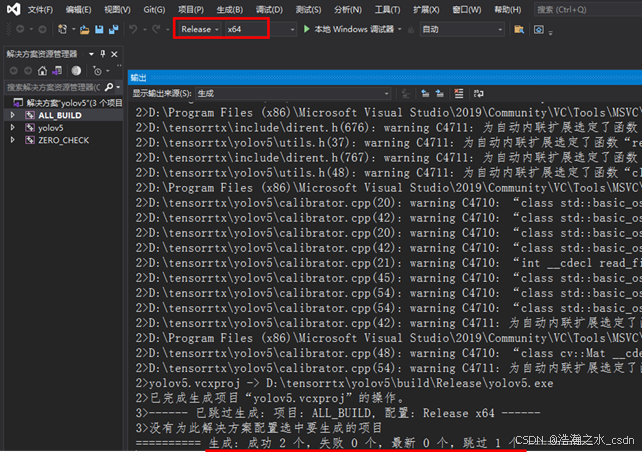Screen dimensions: 642x452
Task: Open the 分析(N) menu
Action: [348, 9]
